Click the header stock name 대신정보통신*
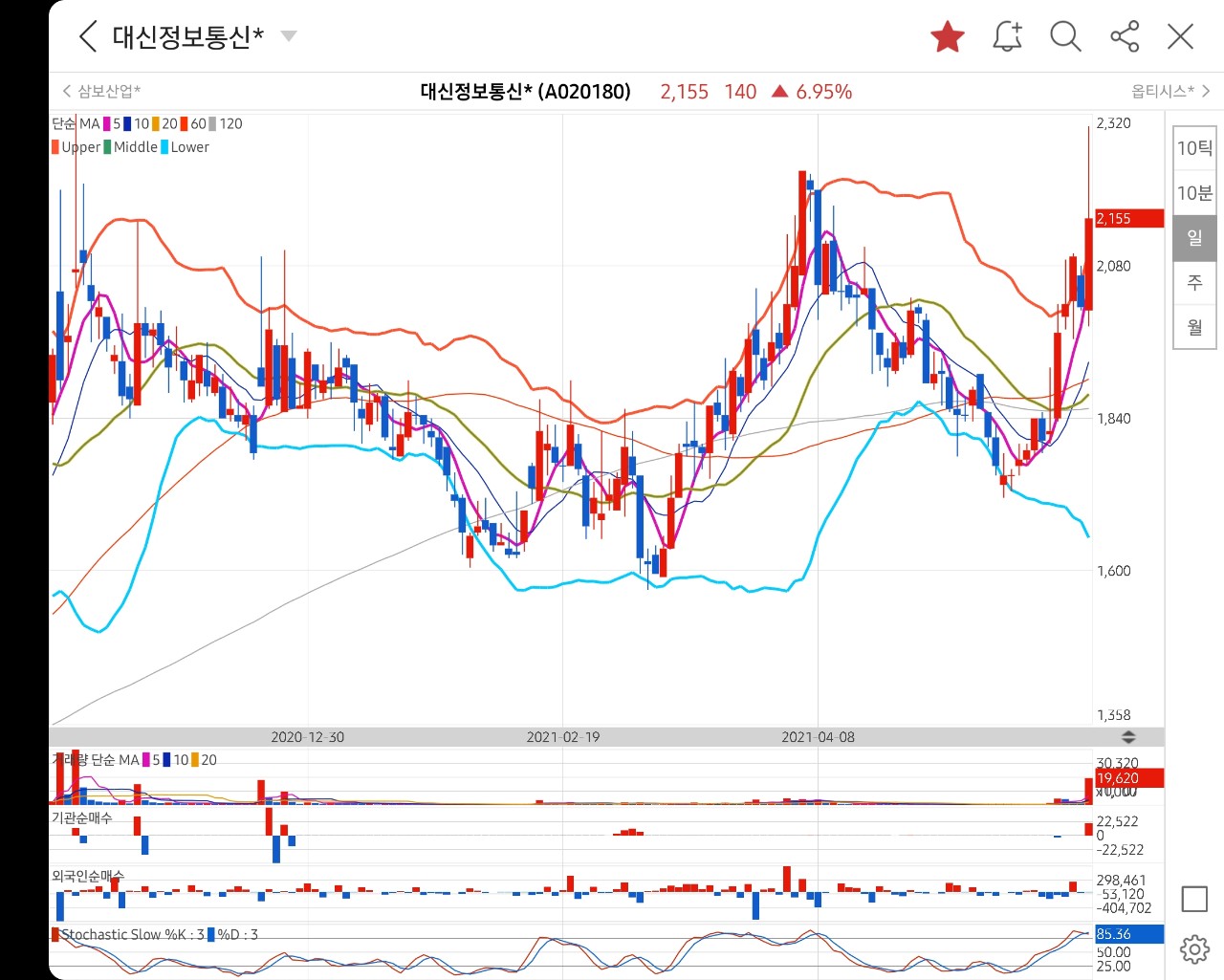The height and width of the screenshot is (980, 1224). [187, 36]
